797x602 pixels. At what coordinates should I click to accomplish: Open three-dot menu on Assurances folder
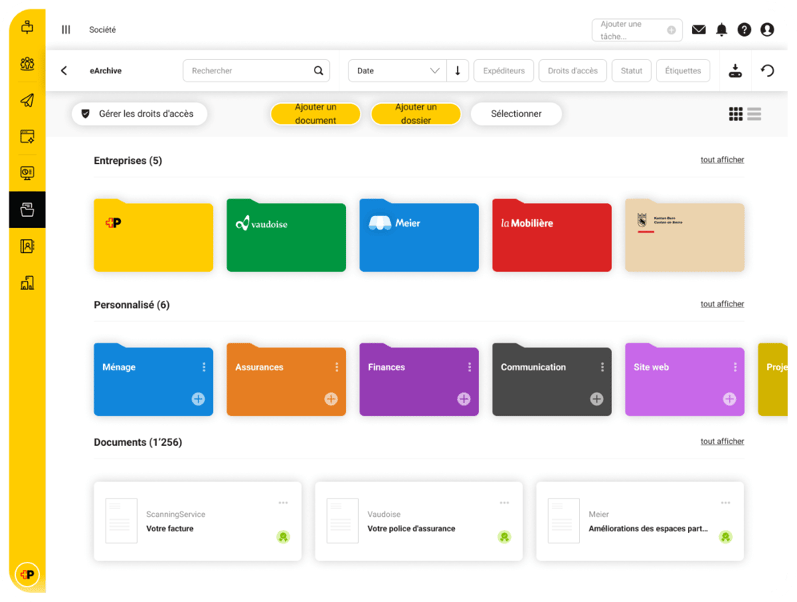tap(337, 367)
